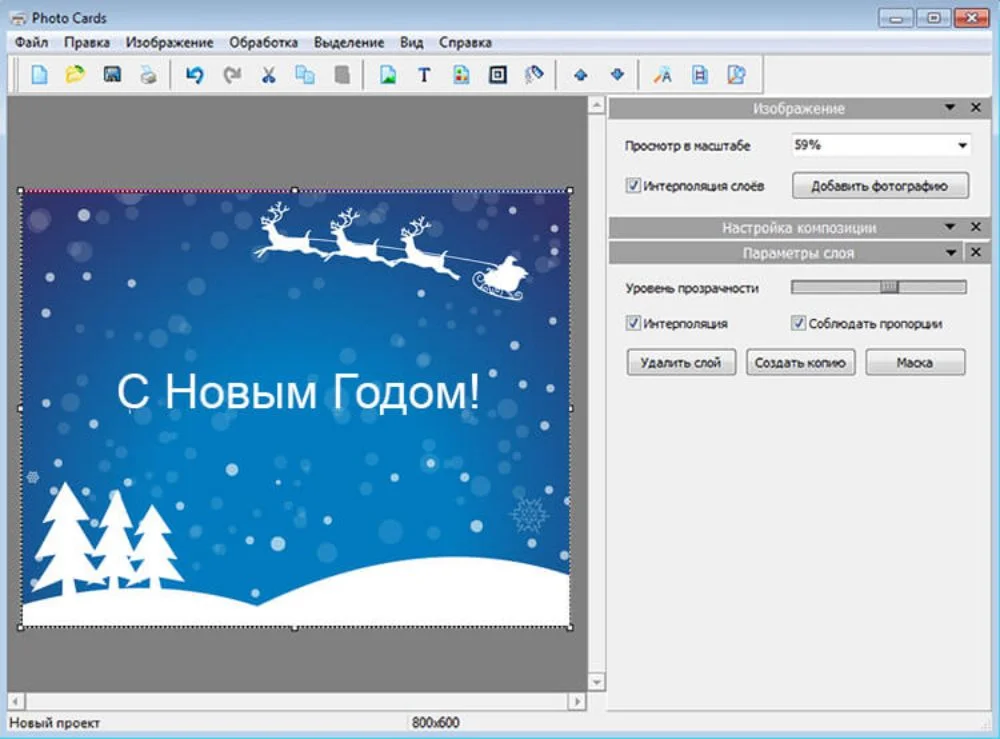The image size is (1000, 739).
Task: Open the Выделение menu
Action: (x=348, y=43)
